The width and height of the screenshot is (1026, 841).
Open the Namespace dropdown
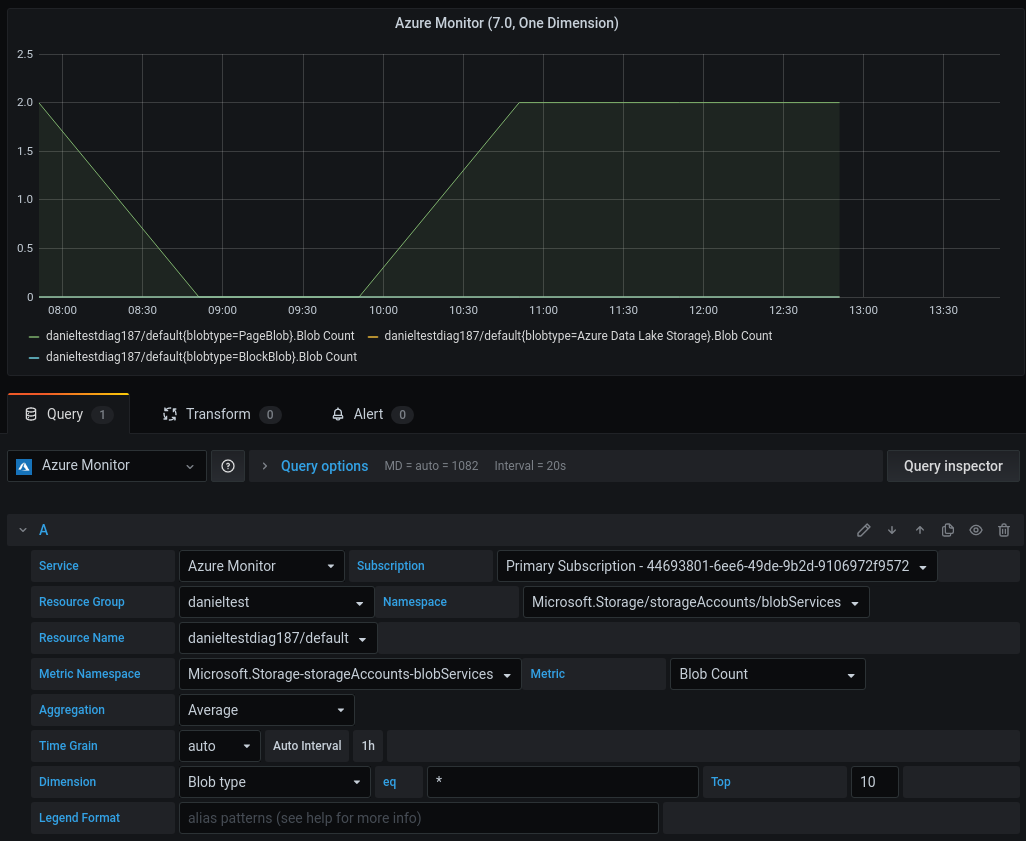click(696, 602)
